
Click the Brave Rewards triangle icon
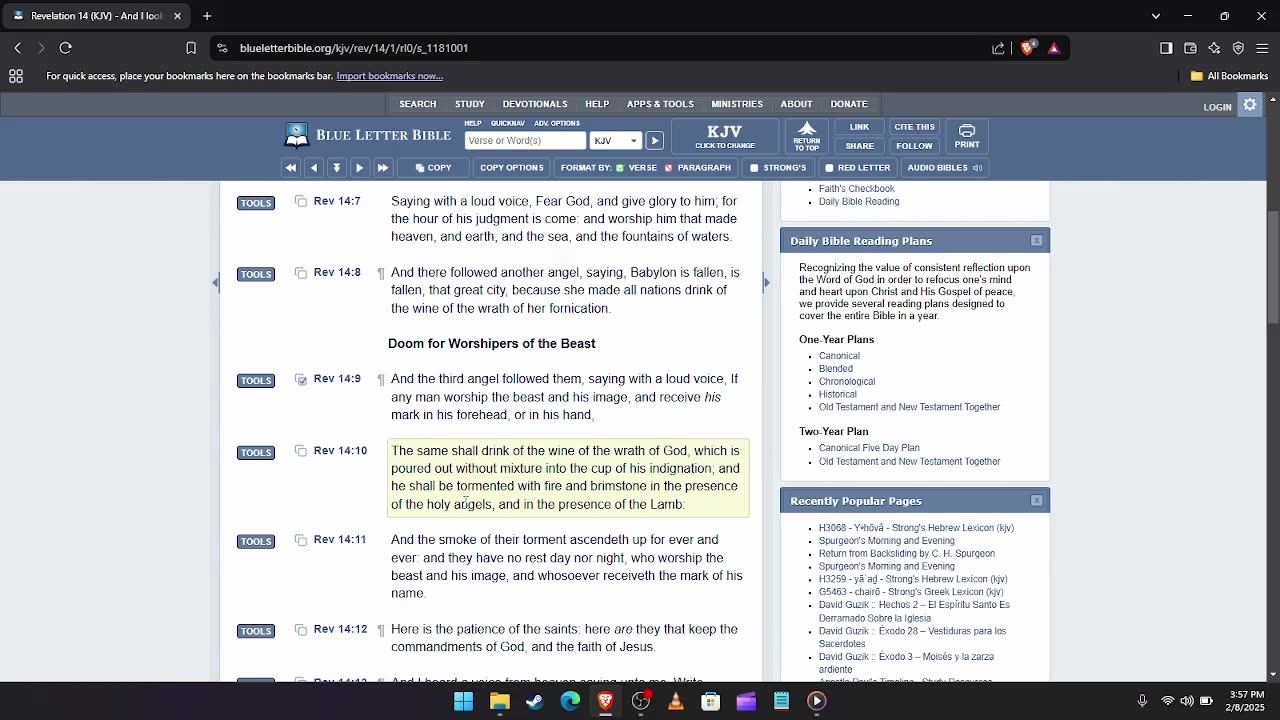1054,48
